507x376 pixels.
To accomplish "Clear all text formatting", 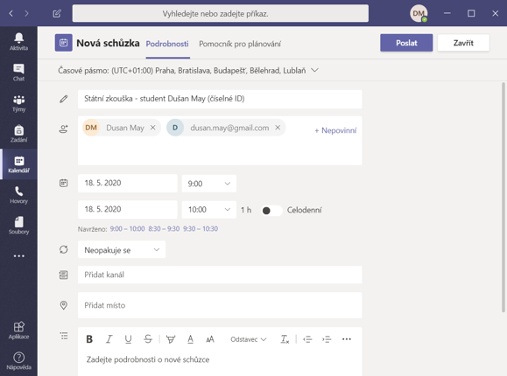I will click(x=284, y=339).
